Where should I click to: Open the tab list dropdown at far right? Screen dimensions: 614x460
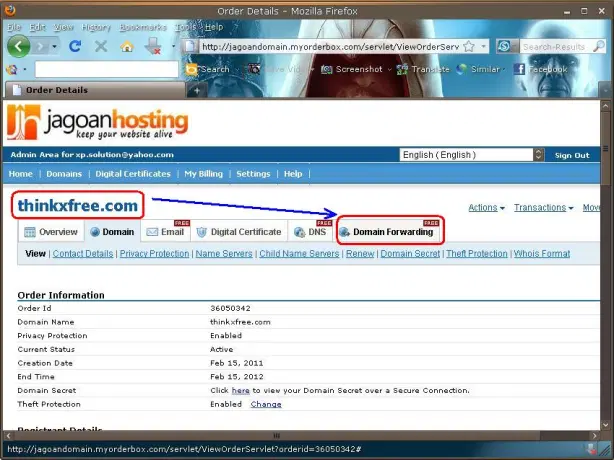coord(605,91)
